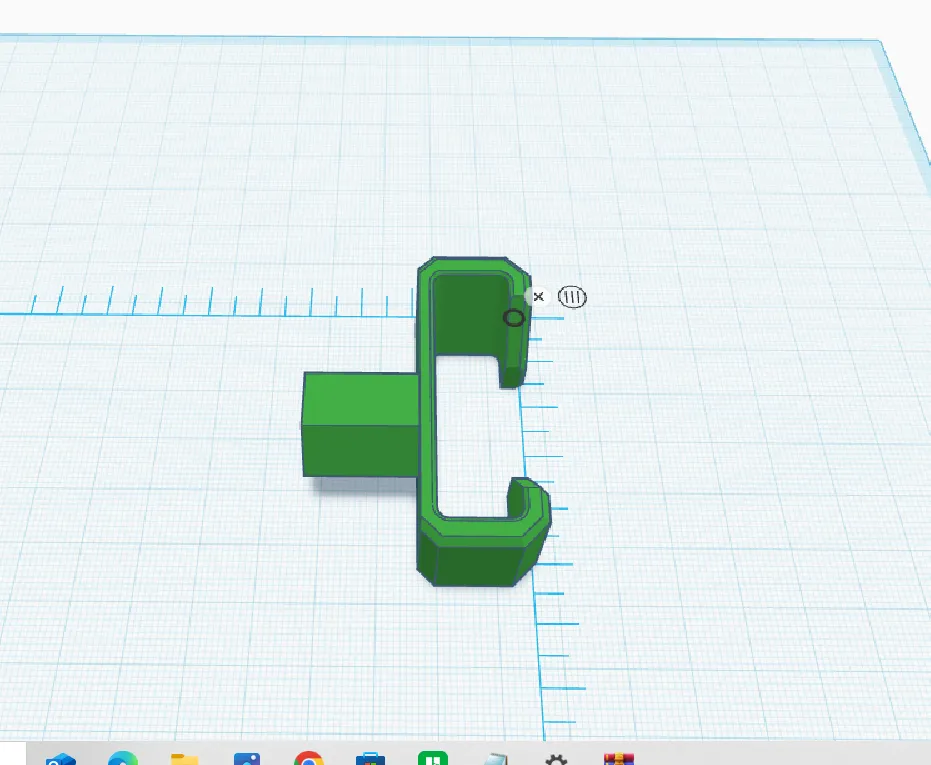Viewport: 931px width, 765px height.
Task: Click the ruler origin circle handle
Action: (514, 318)
